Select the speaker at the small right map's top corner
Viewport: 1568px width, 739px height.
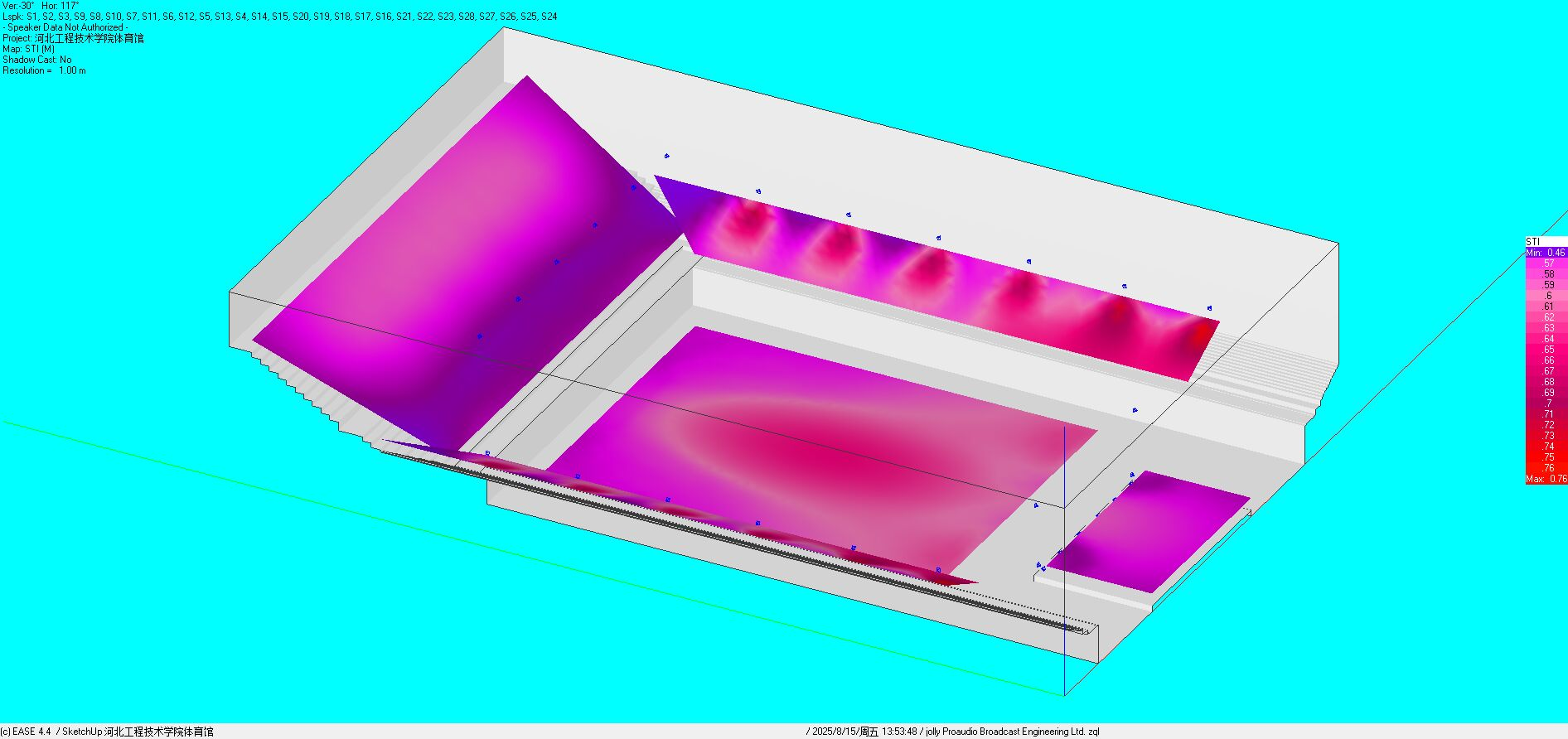click(1132, 475)
